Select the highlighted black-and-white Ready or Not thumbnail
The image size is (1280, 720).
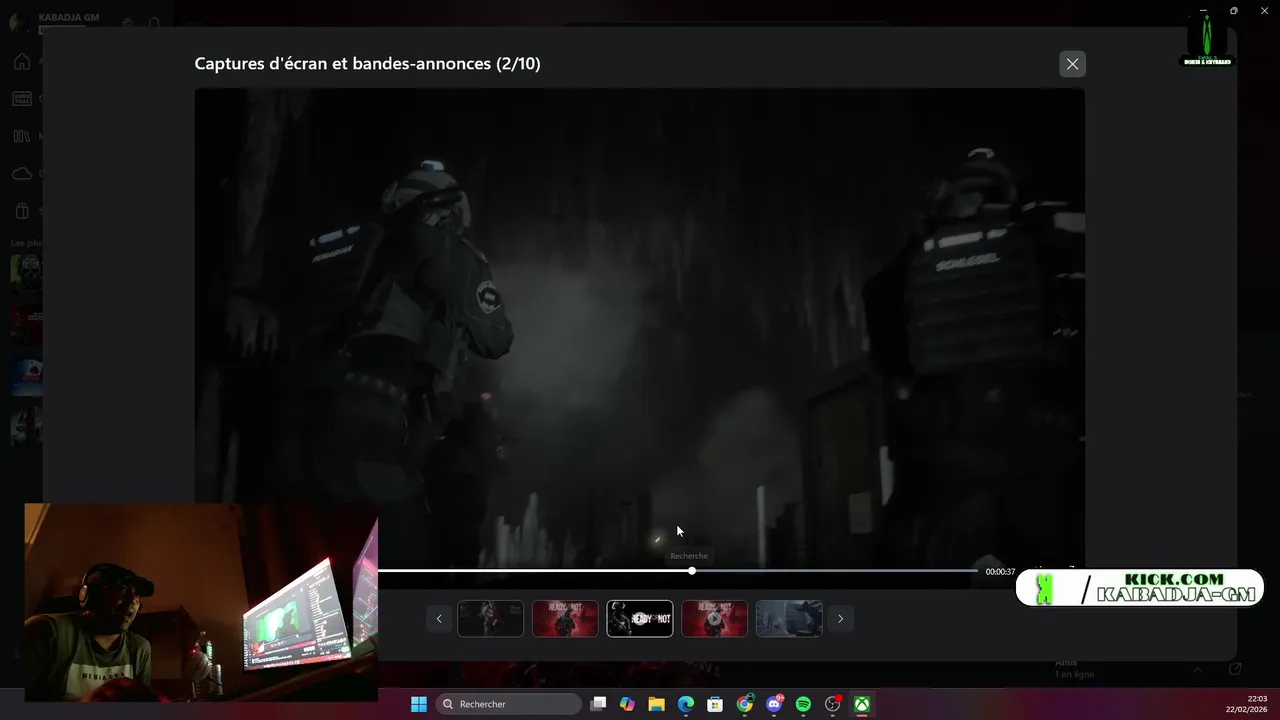tap(640, 619)
